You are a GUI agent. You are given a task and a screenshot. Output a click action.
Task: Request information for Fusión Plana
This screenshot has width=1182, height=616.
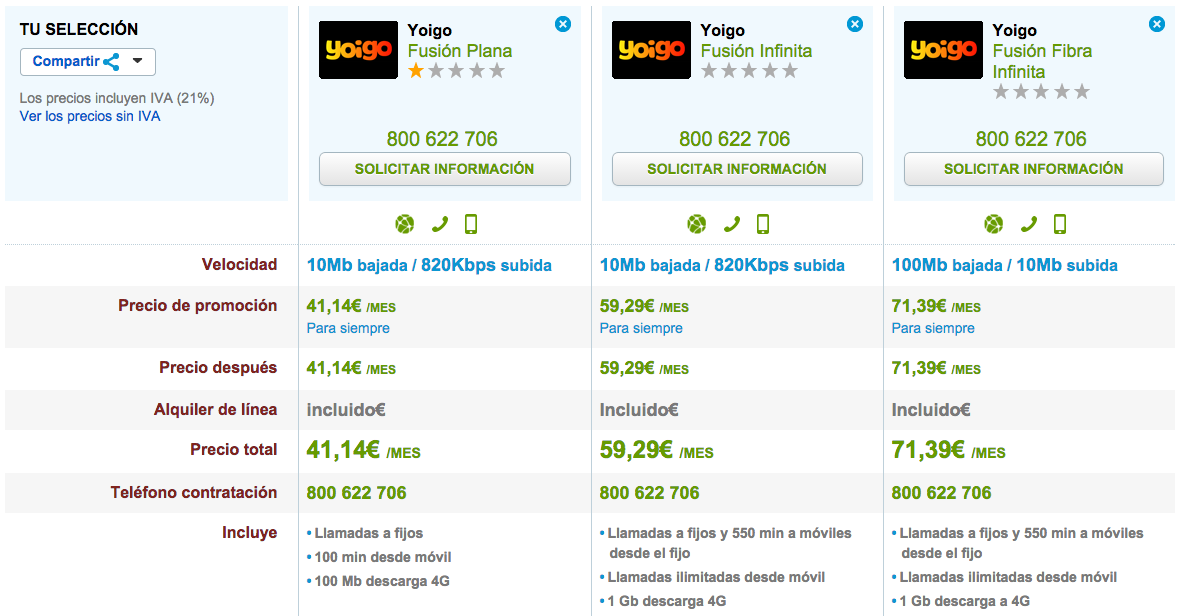[x=445, y=169]
